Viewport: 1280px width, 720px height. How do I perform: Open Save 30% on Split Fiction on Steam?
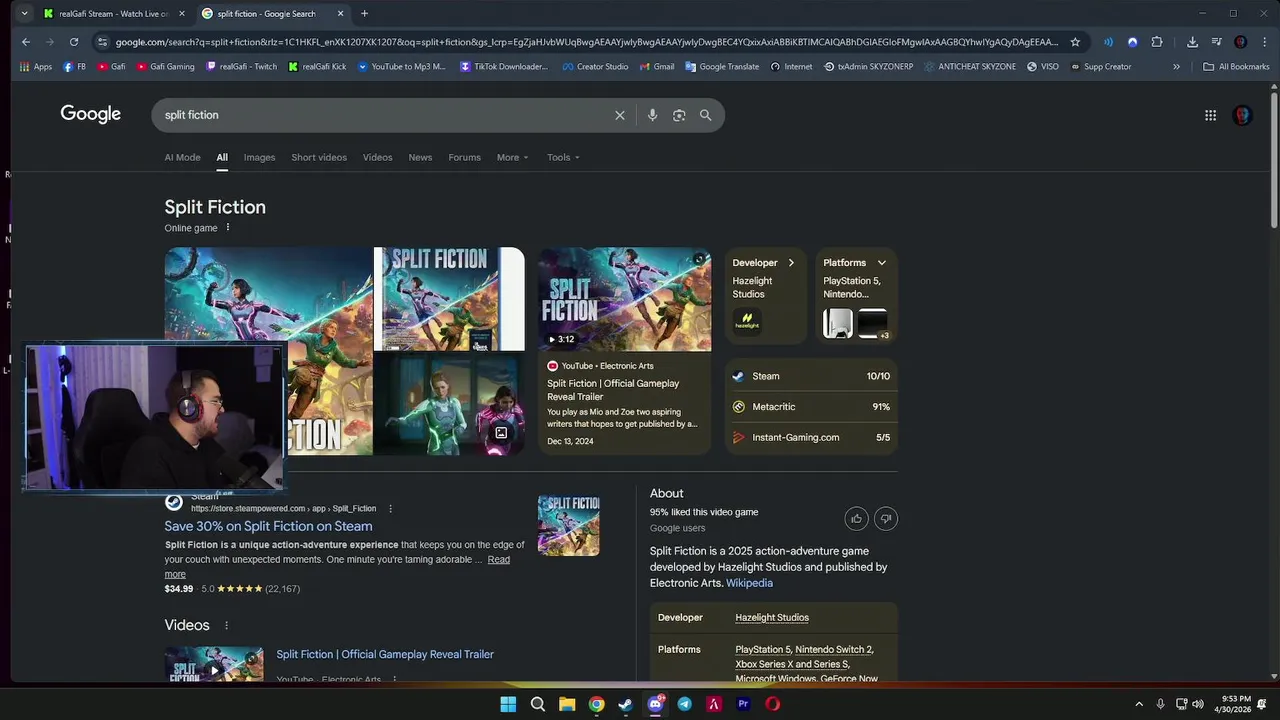pyautogui.click(x=268, y=526)
